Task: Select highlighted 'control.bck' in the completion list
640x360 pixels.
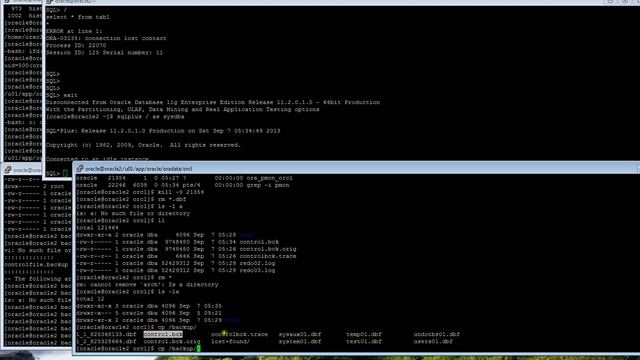Action: pos(163,334)
